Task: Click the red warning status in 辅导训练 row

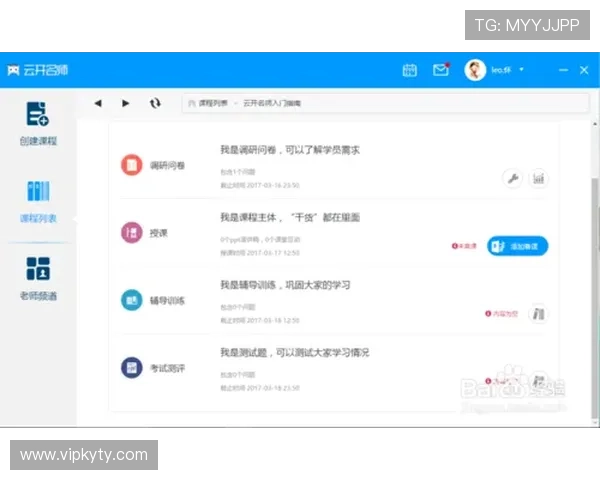Action: point(501,314)
